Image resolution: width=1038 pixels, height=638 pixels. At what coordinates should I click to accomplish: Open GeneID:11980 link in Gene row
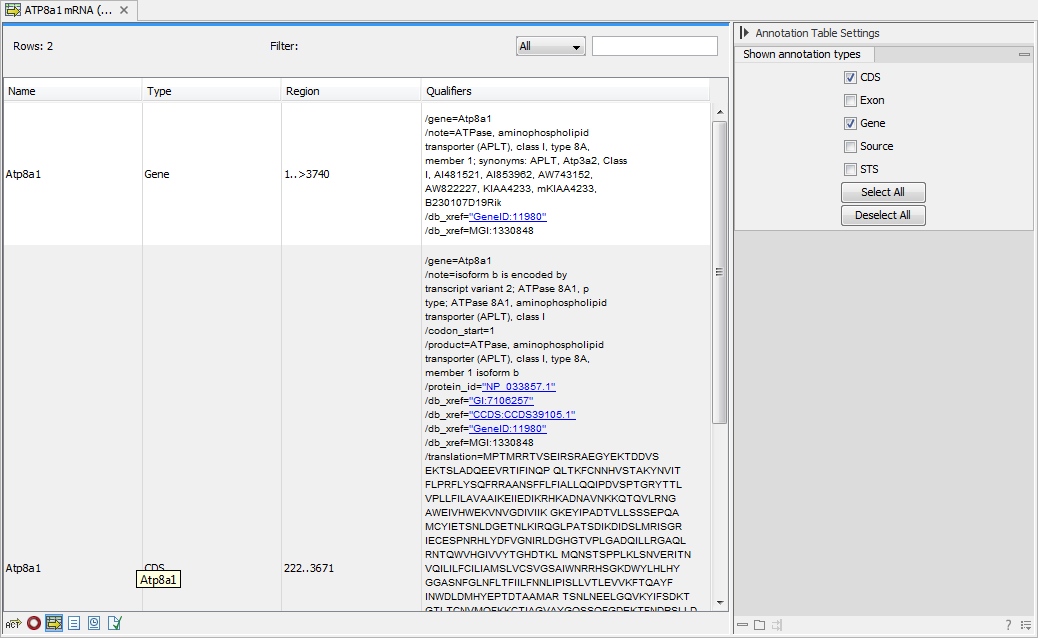coord(508,216)
